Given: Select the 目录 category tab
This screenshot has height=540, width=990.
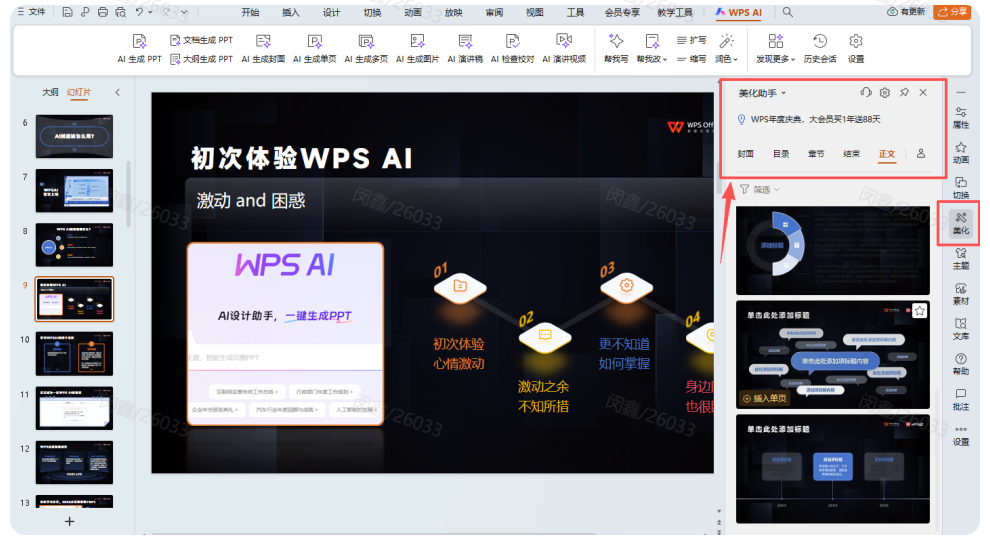Looking at the screenshot, I should tap(781, 153).
